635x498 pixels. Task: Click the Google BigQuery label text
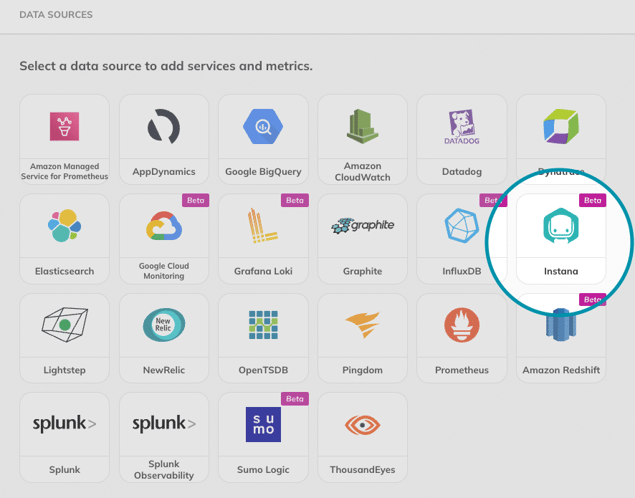coord(263,172)
